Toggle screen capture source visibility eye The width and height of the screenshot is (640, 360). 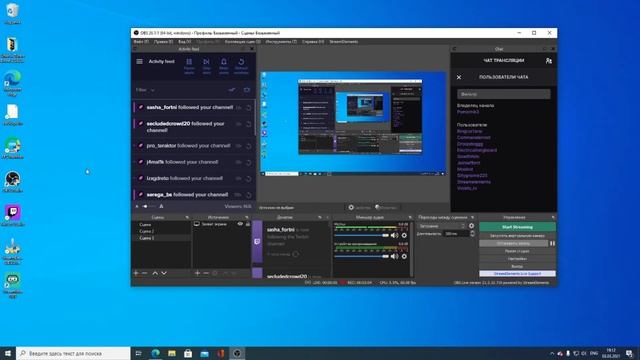(x=240, y=224)
